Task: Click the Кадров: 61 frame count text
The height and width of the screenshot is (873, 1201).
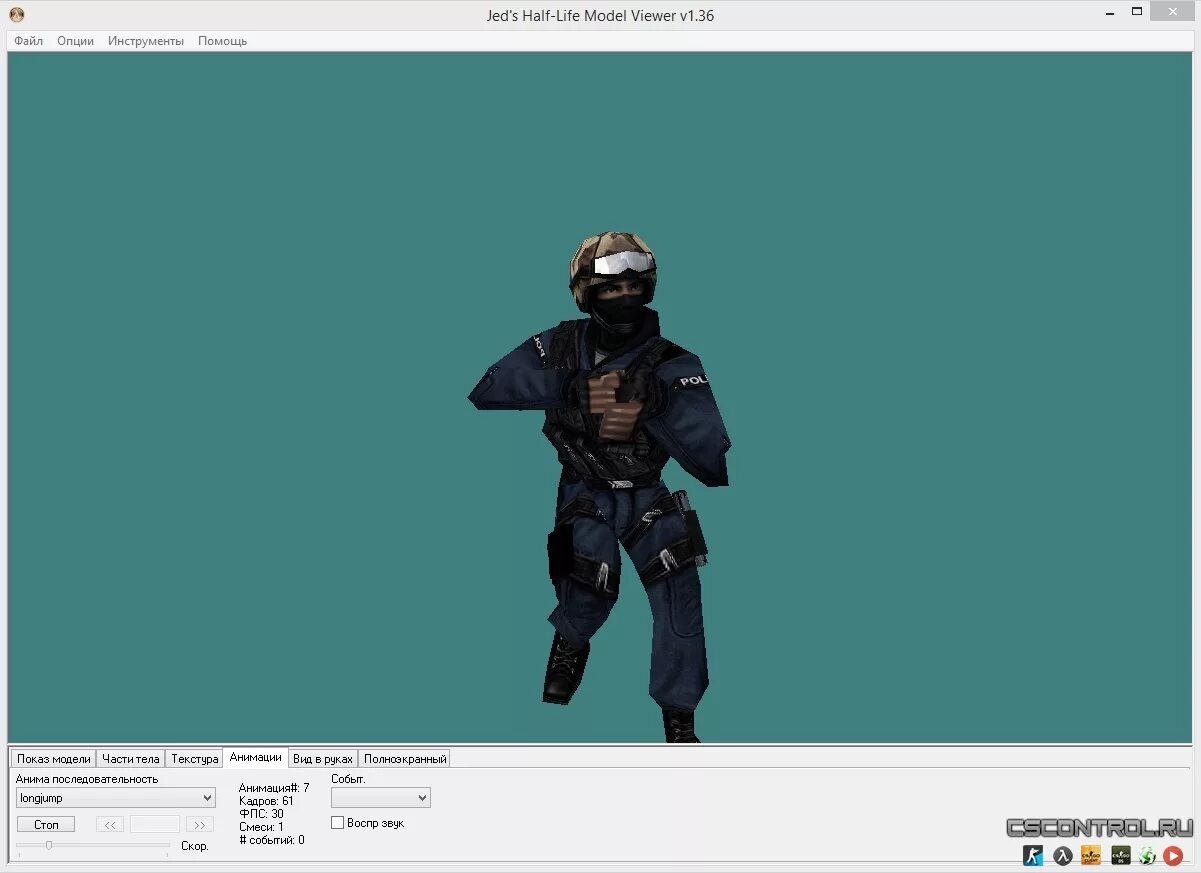Action: click(266, 801)
